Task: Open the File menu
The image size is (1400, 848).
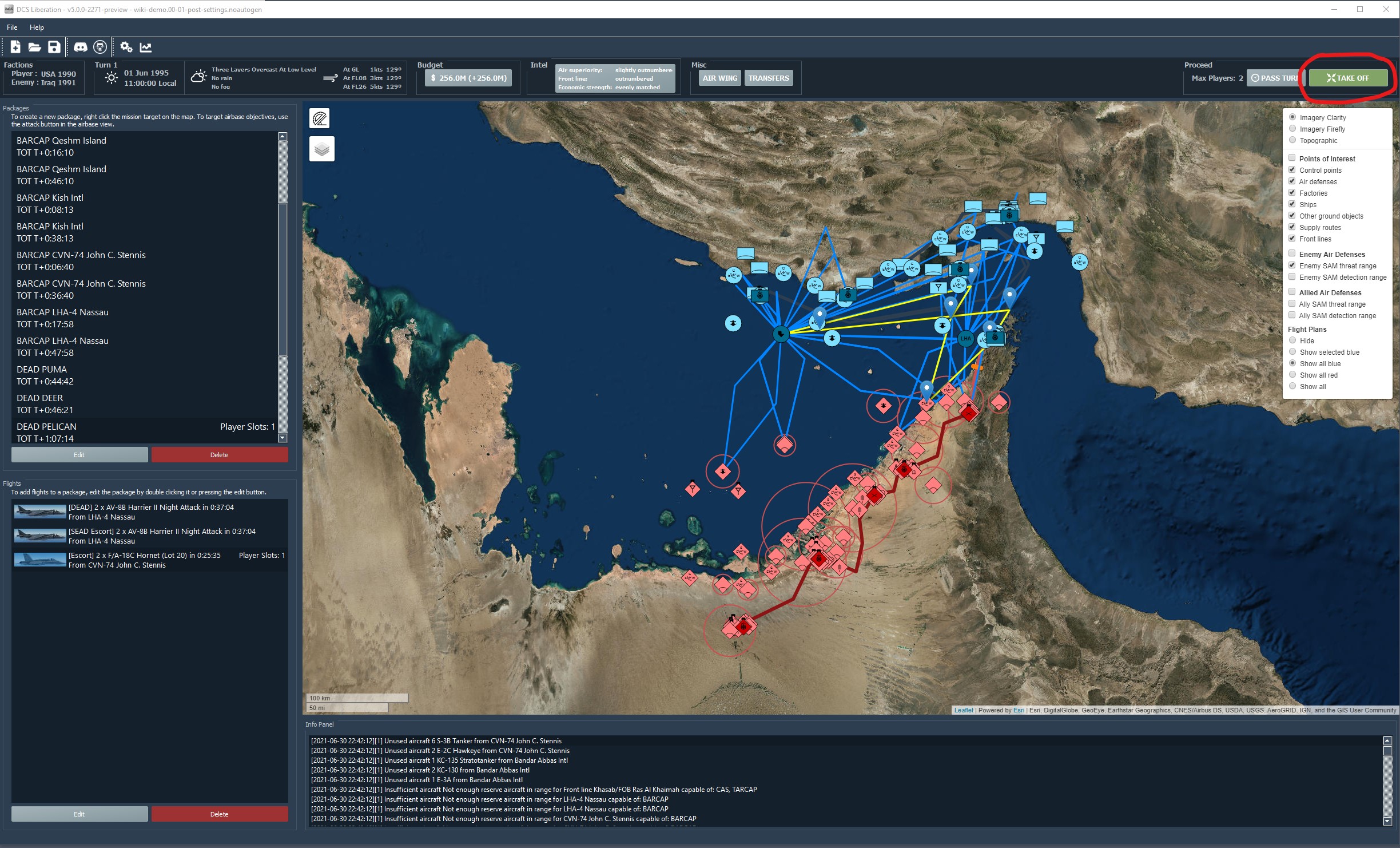Action: point(12,27)
